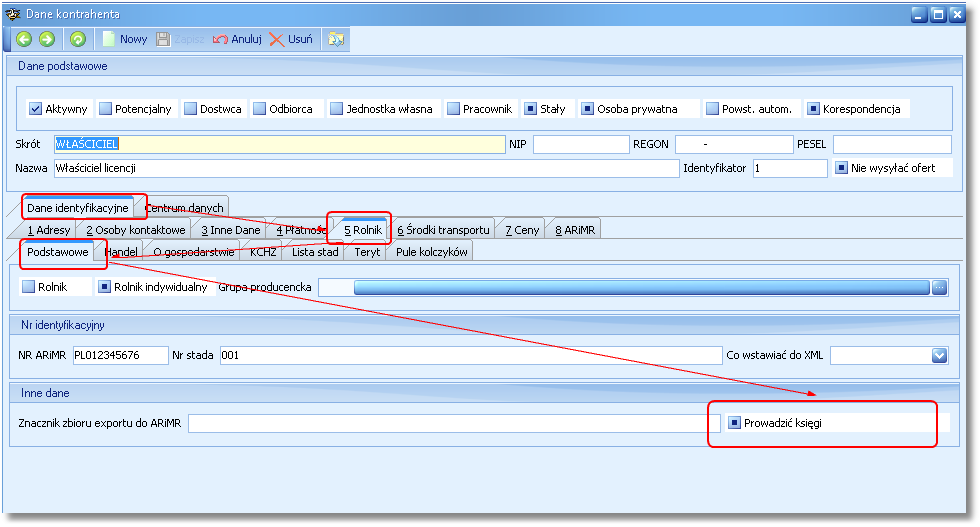The height and width of the screenshot is (527, 980).
Task: Switch to Centrum danych tab
Action: coord(184,208)
